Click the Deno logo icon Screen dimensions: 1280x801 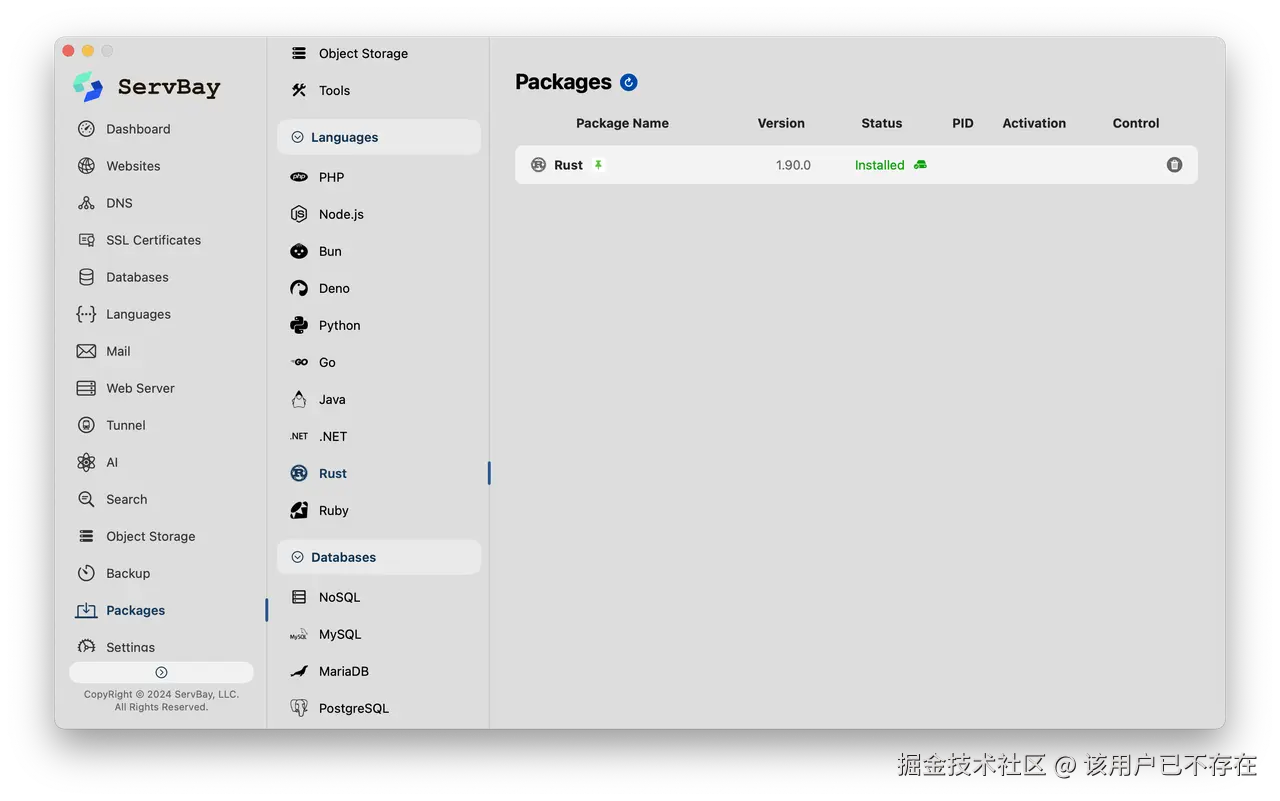coord(299,288)
